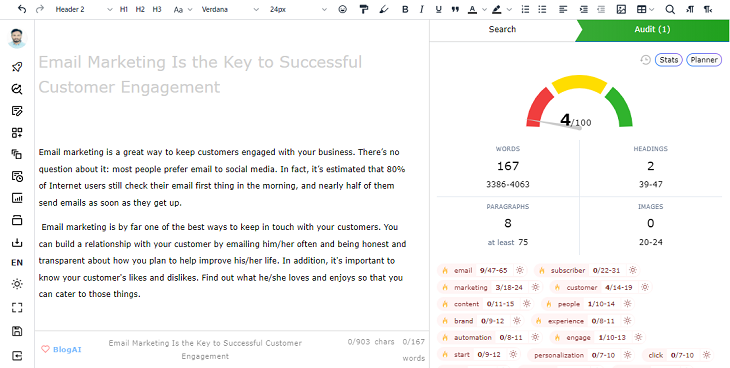The width and height of the screenshot is (730, 368).
Task: Open the Audit (1) tab
Action: point(652,29)
